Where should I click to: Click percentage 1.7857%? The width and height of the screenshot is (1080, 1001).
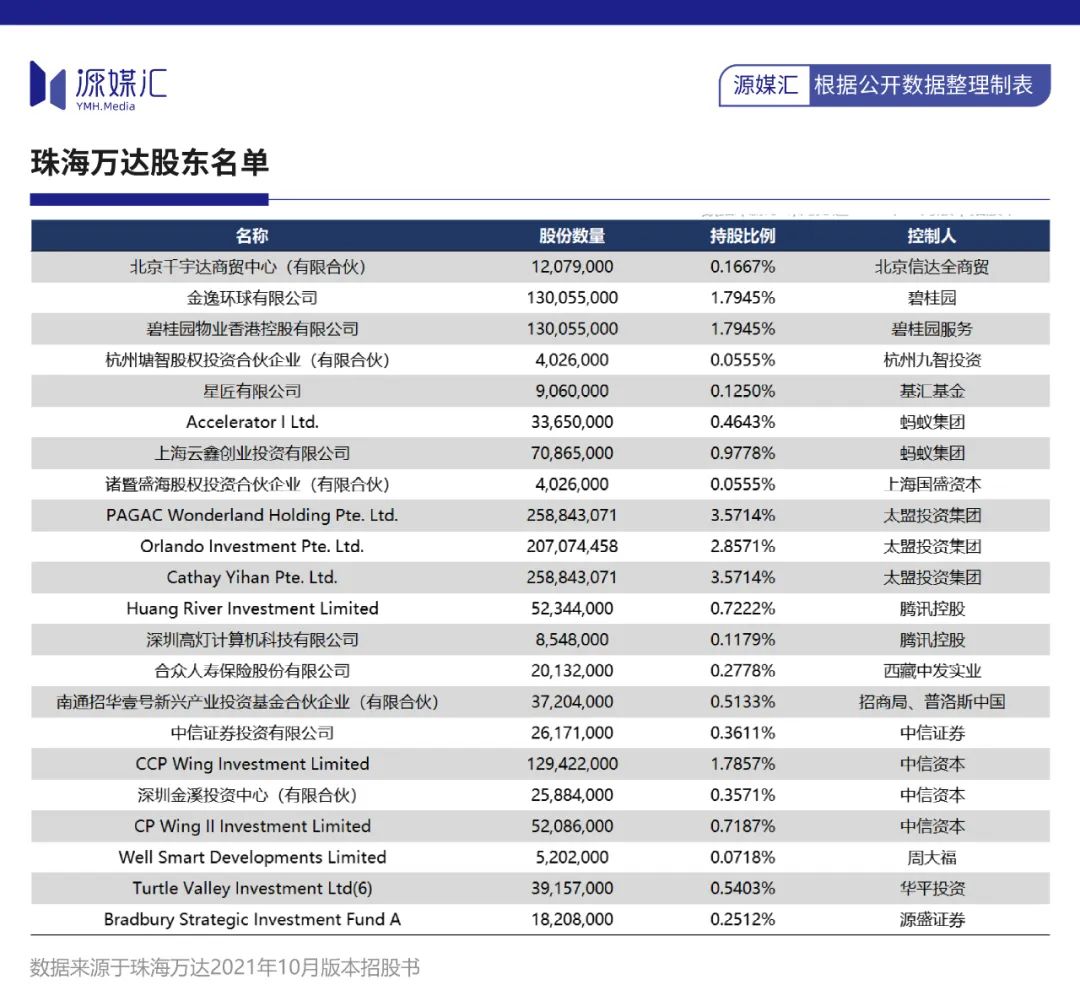742,764
